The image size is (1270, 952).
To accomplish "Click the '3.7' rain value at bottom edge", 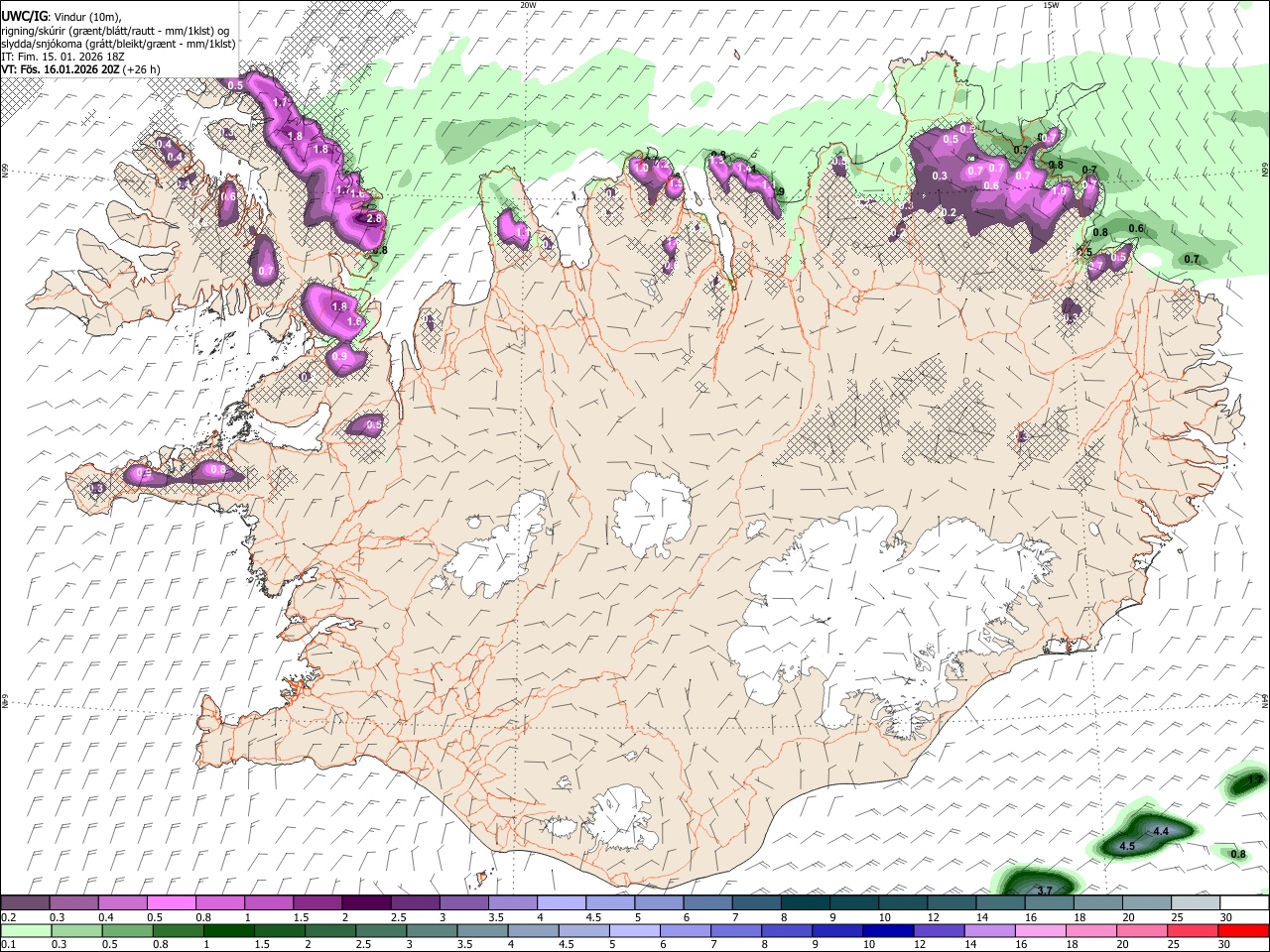I will (1045, 892).
